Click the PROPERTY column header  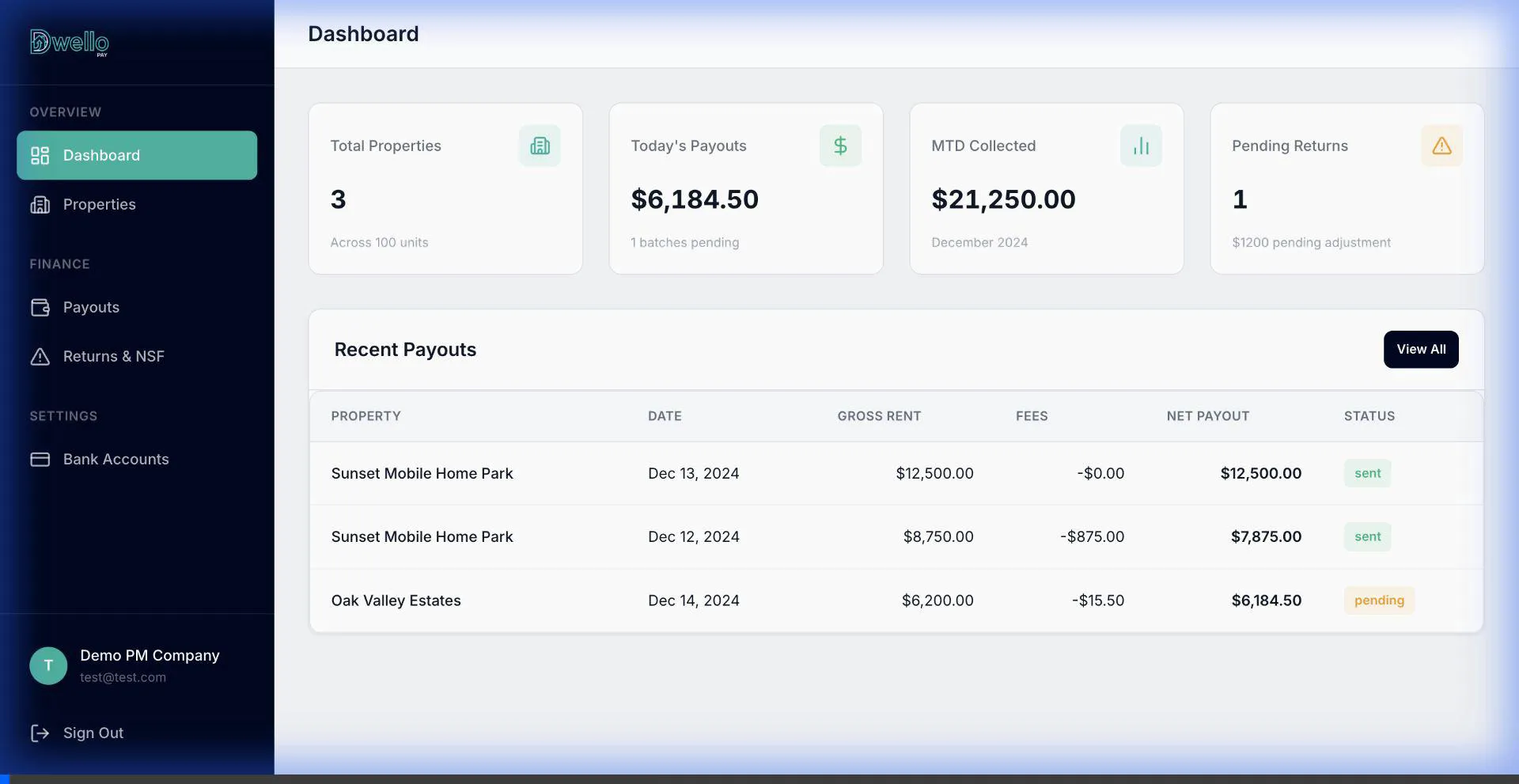[x=366, y=415]
